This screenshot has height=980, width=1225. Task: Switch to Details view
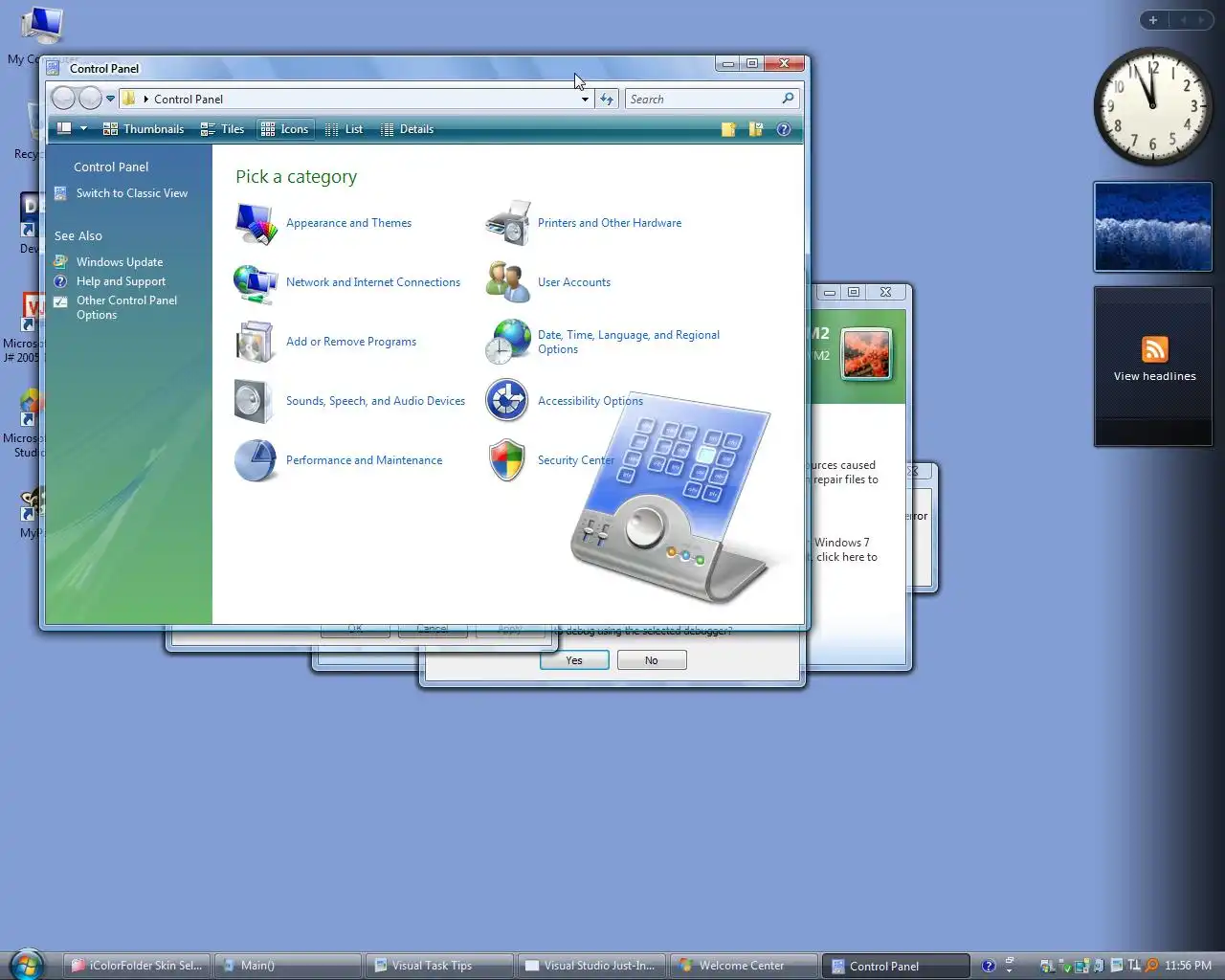point(407,129)
